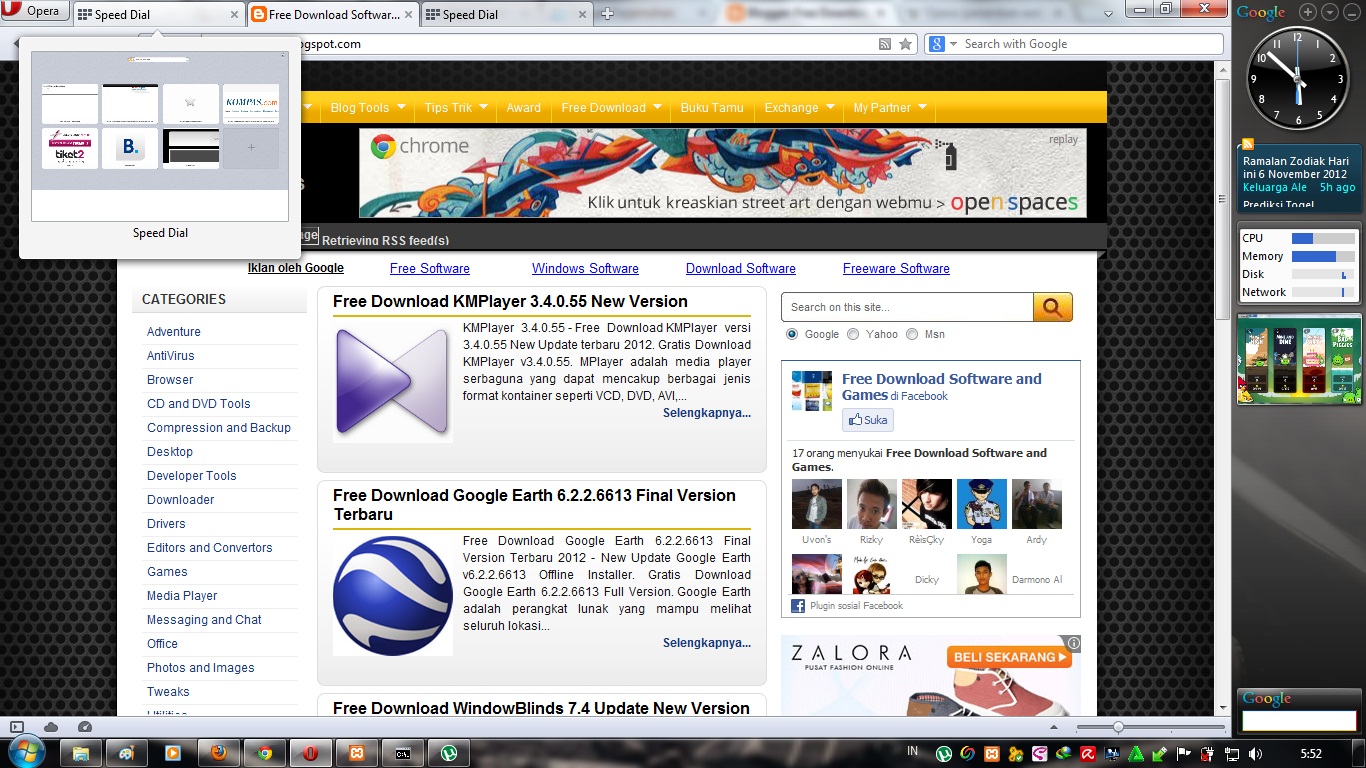Toggle the Opera panels button in status bar
The width and height of the screenshot is (1366, 768).
point(16,727)
